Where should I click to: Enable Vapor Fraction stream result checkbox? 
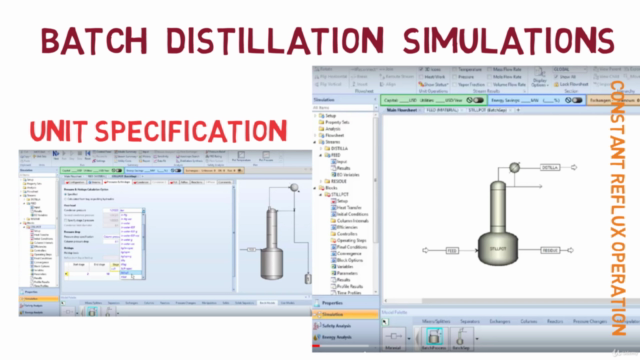[455, 84]
